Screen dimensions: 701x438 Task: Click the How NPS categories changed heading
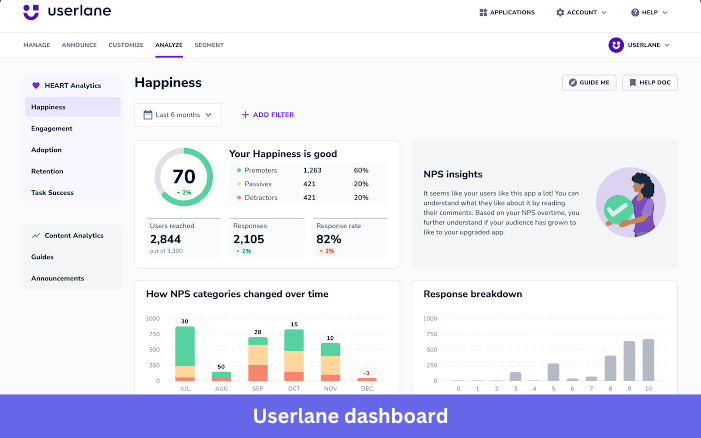237,294
